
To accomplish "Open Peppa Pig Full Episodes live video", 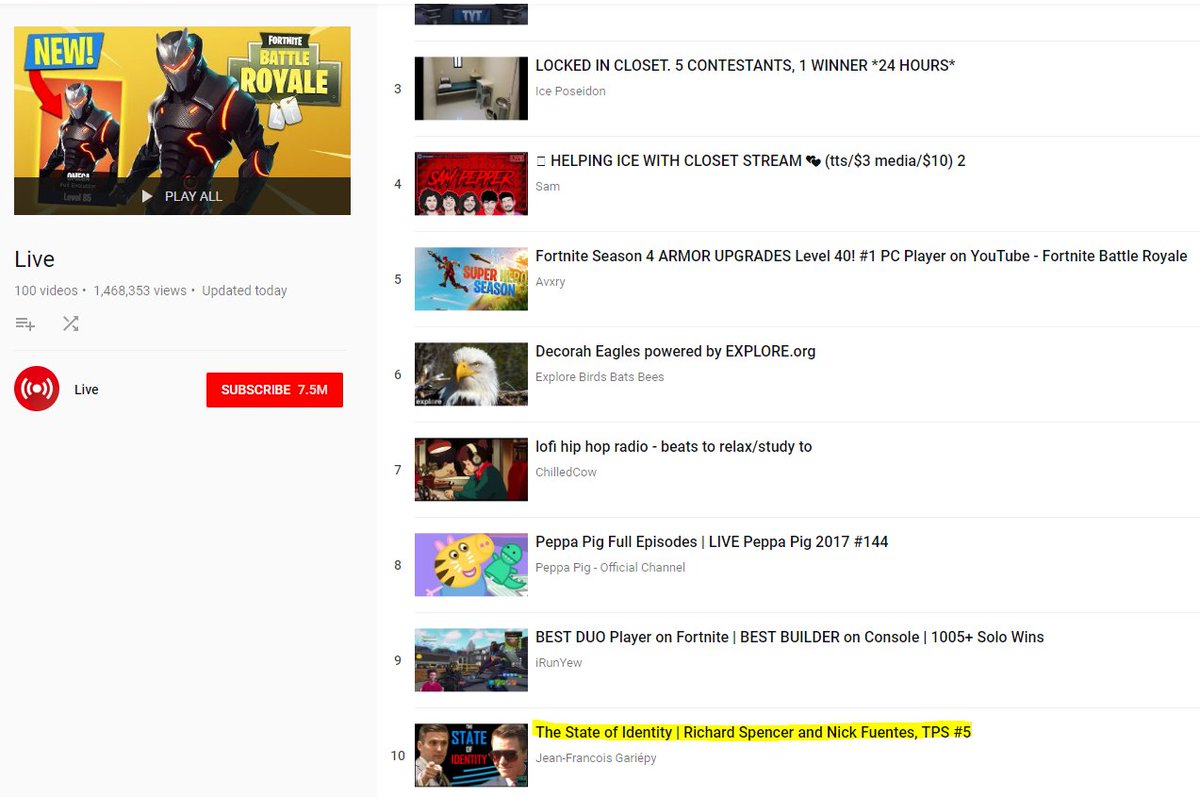I will pyautogui.click(x=712, y=542).
